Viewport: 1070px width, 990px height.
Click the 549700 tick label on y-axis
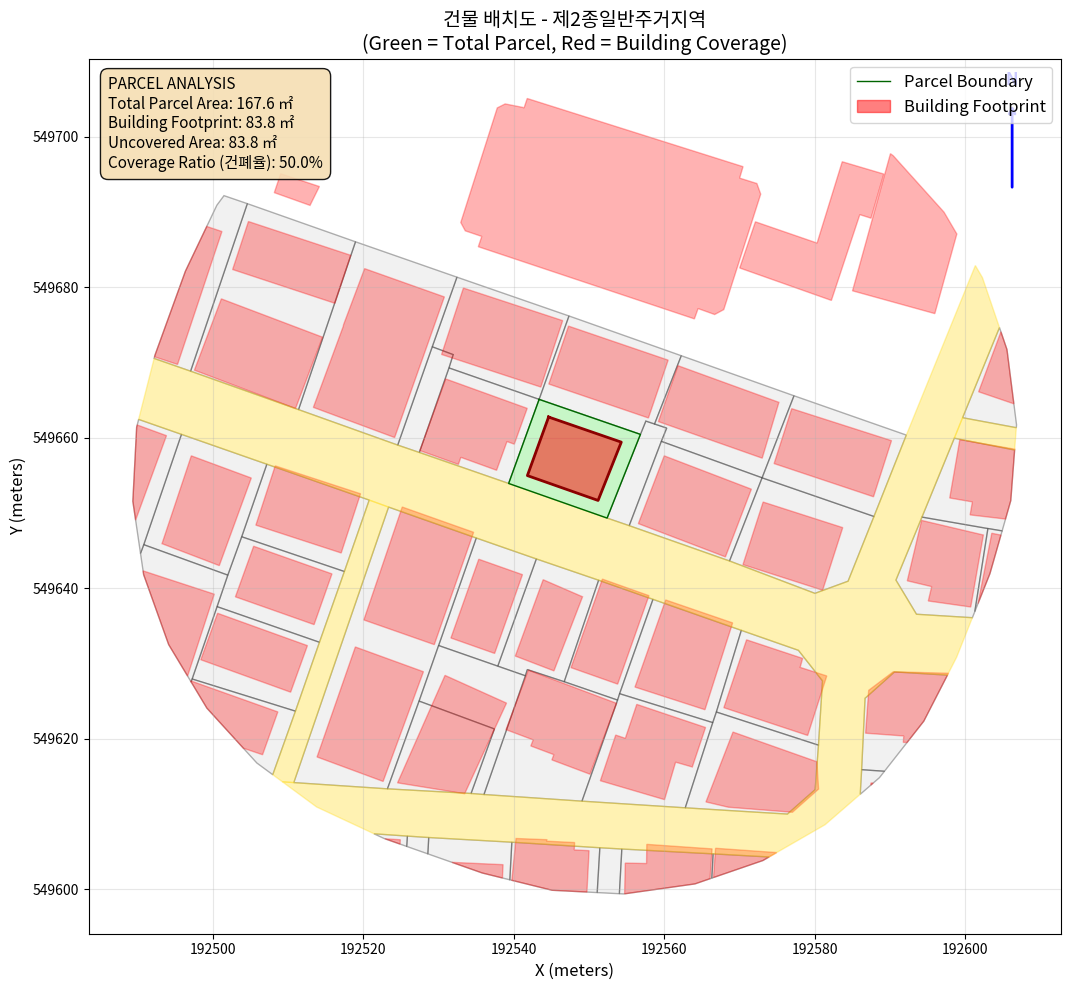point(60,137)
